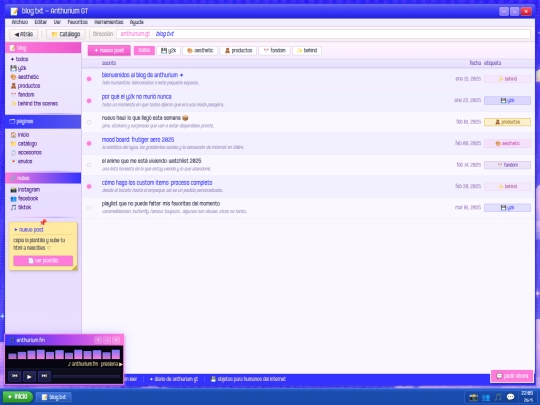Open the Herramientas menu
540x405 pixels.
(x=109, y=22)
